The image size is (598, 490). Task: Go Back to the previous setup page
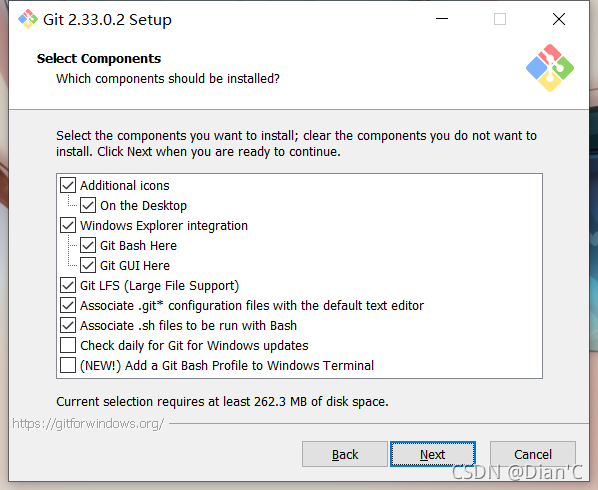pos(345,454)
